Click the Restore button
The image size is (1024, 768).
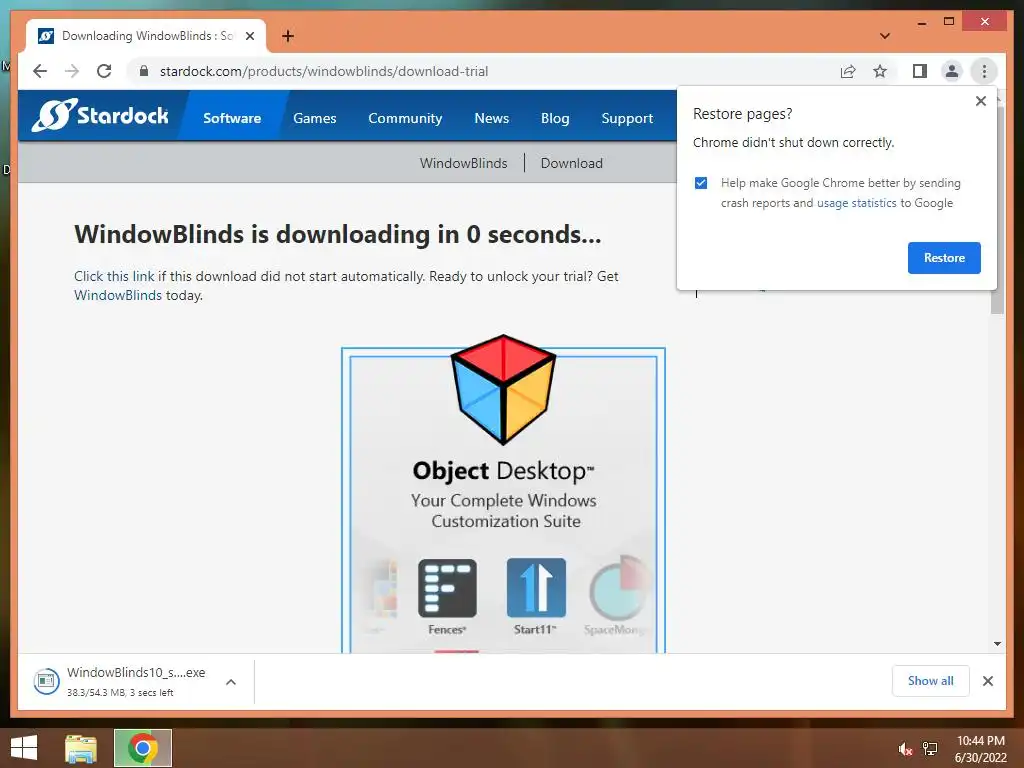(944, 258)
